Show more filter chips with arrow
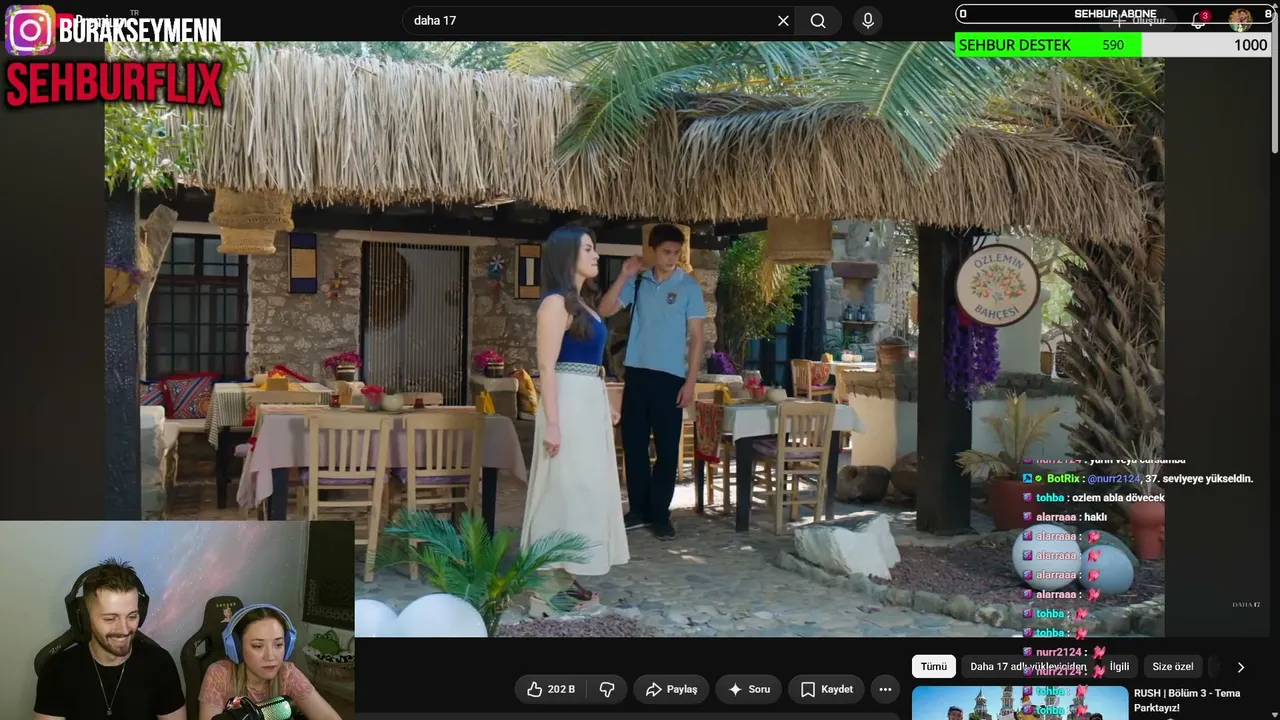Screen dimensions: 1280x720 pyautogui.click(x=1241, y=667)
